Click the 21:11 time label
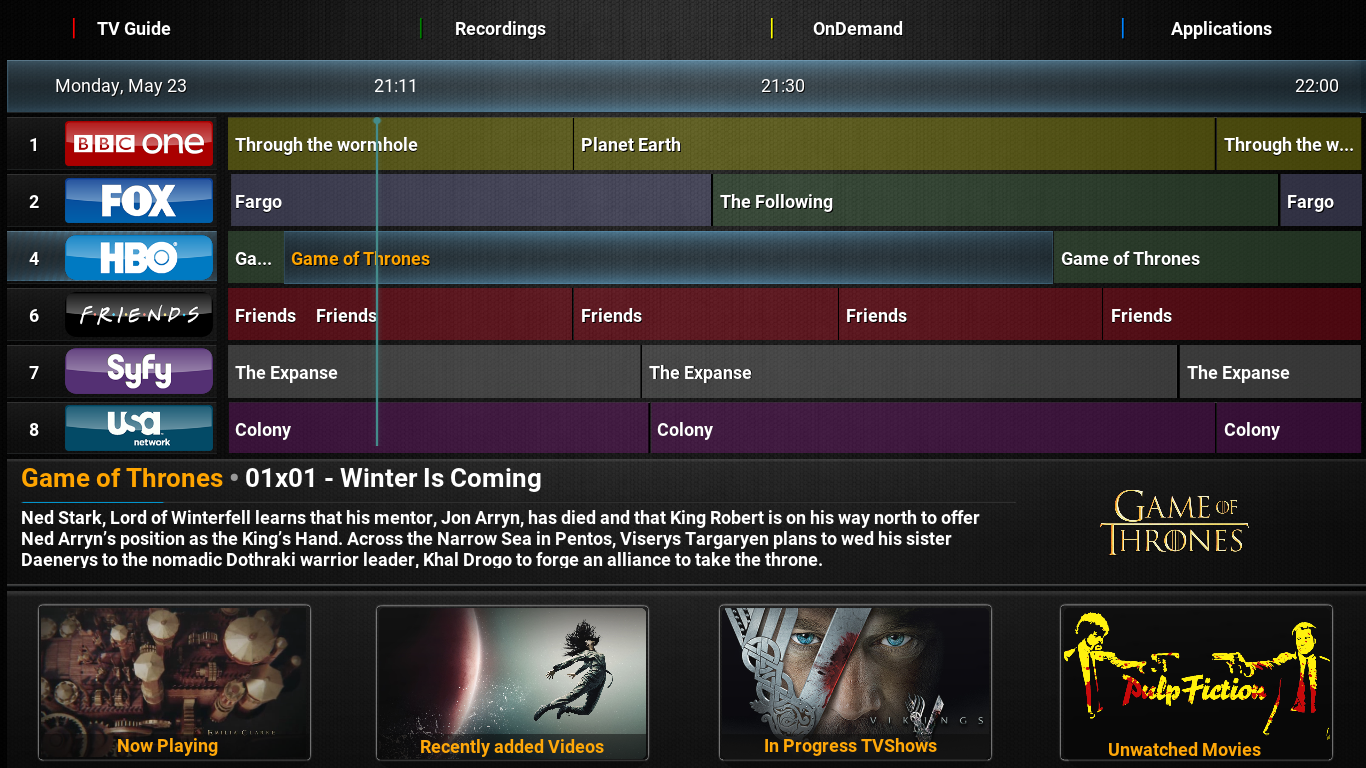1366x768 pixels. [395, 86]
